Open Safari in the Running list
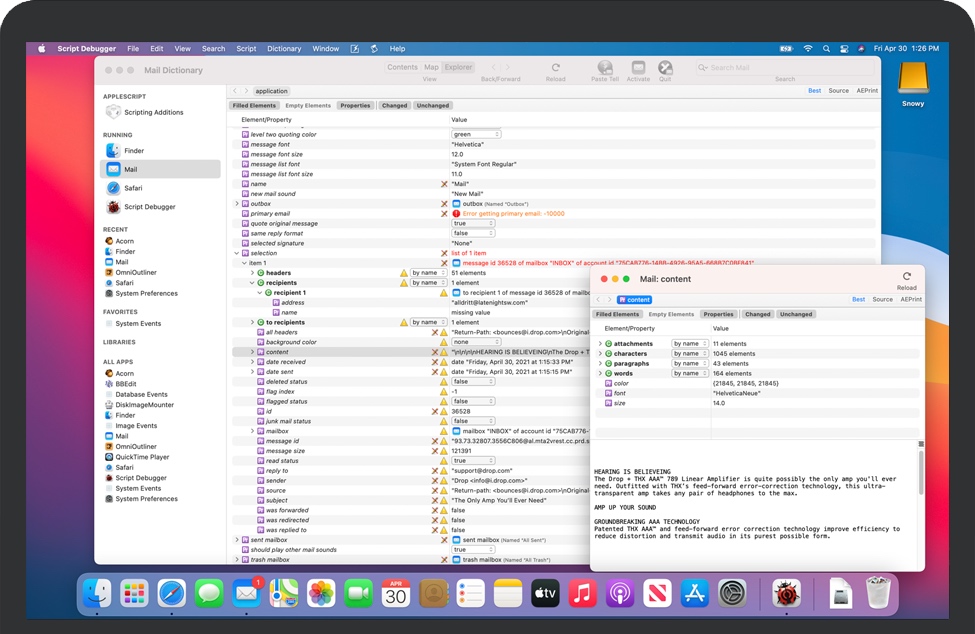 click(x=133, y=188)
